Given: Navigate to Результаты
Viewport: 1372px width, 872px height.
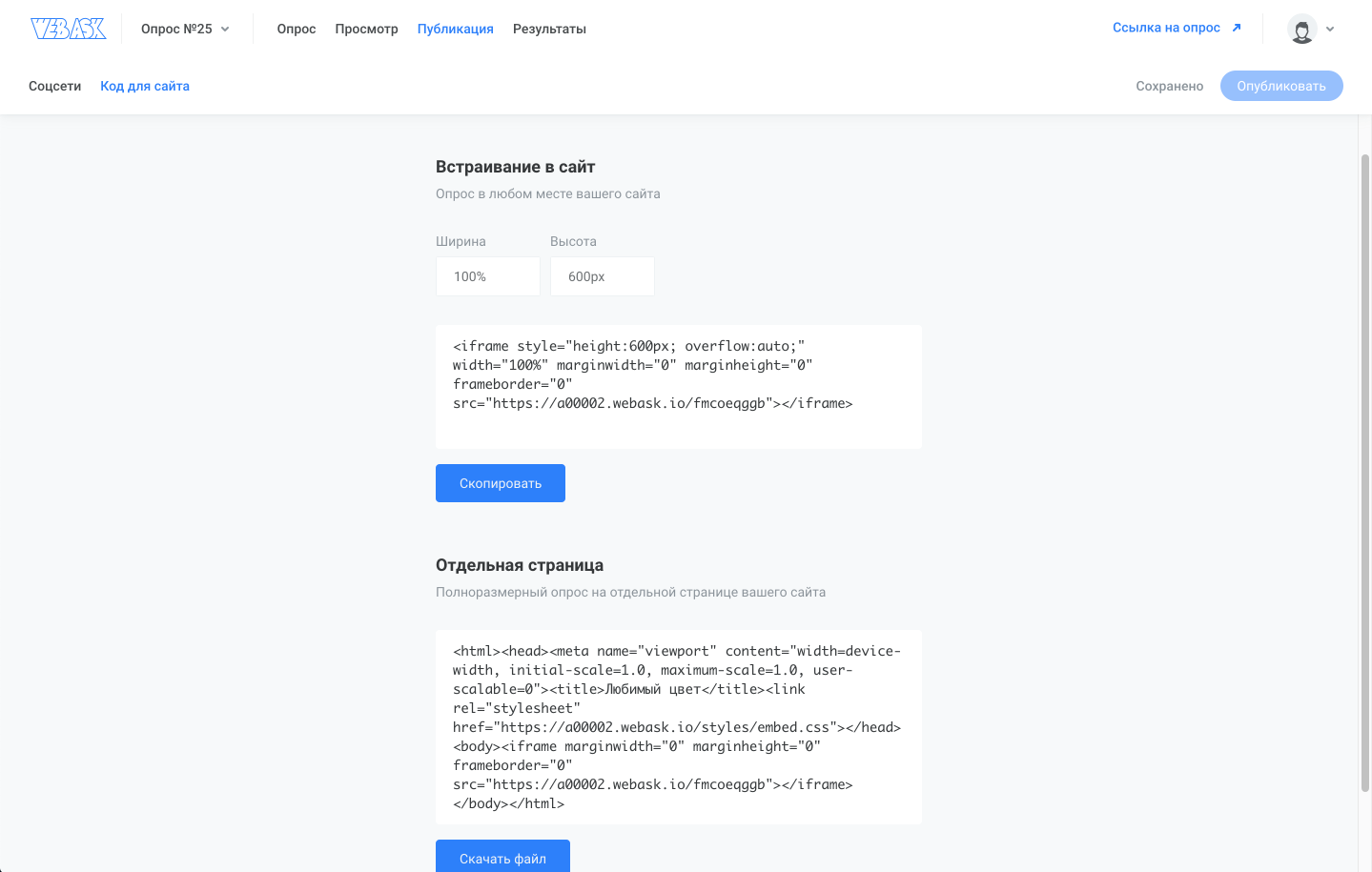Looking at the screenshot, I should [x=549, y=29].
